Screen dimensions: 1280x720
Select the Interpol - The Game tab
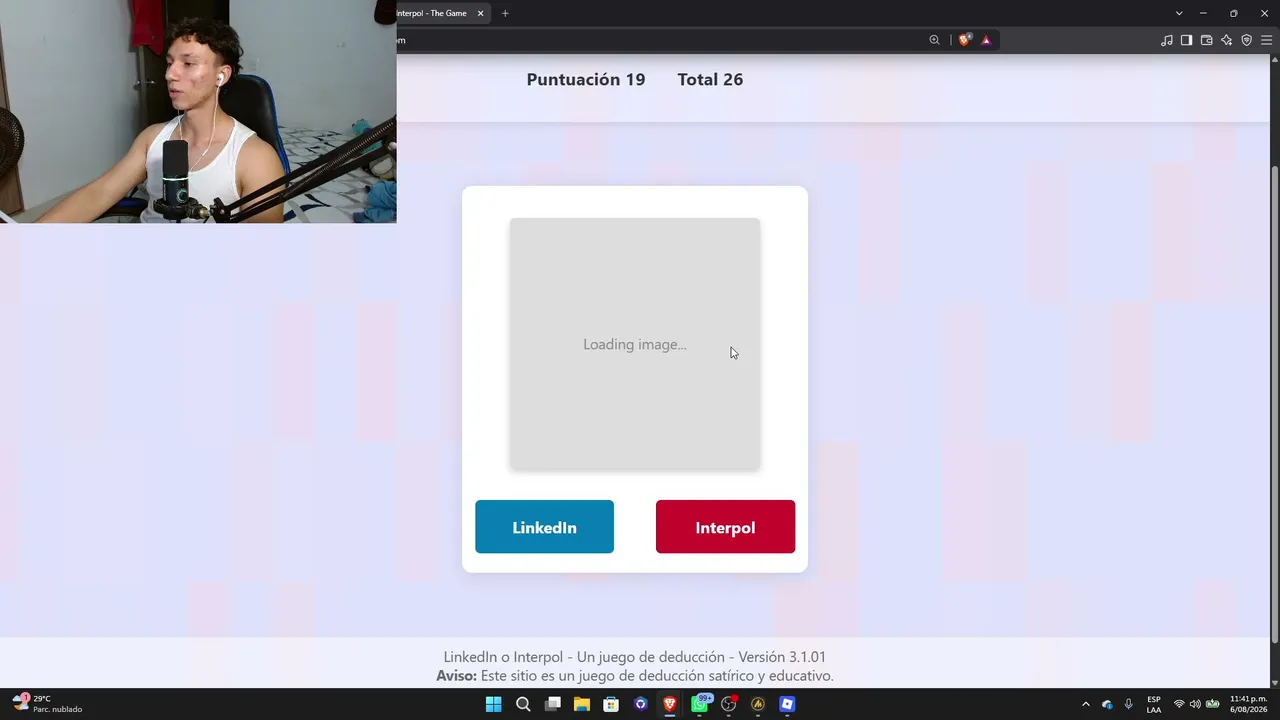tap(440, 13)
